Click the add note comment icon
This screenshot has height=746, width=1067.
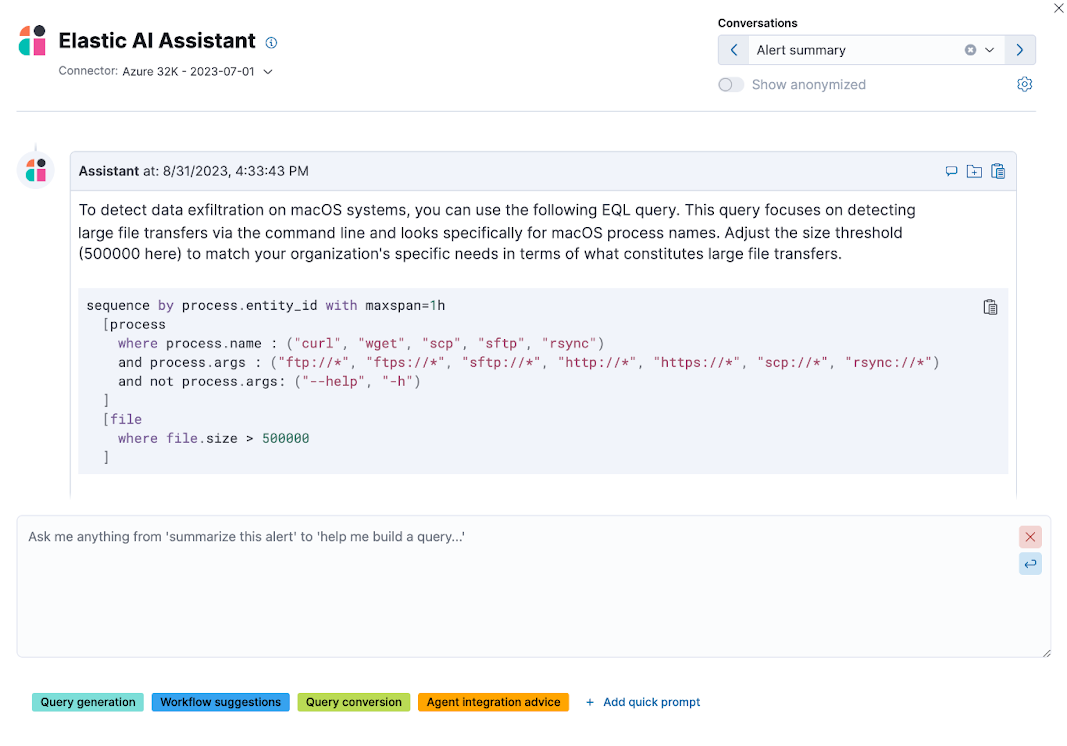951,172
